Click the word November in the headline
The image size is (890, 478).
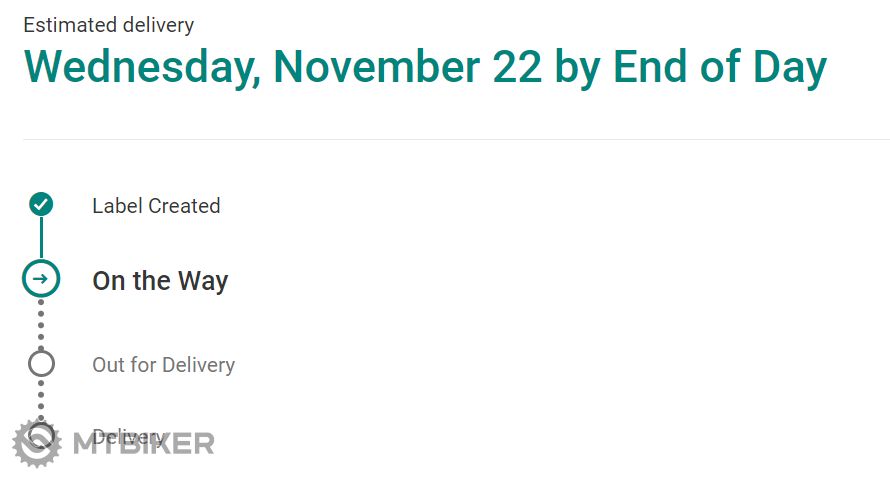point(376,67)
